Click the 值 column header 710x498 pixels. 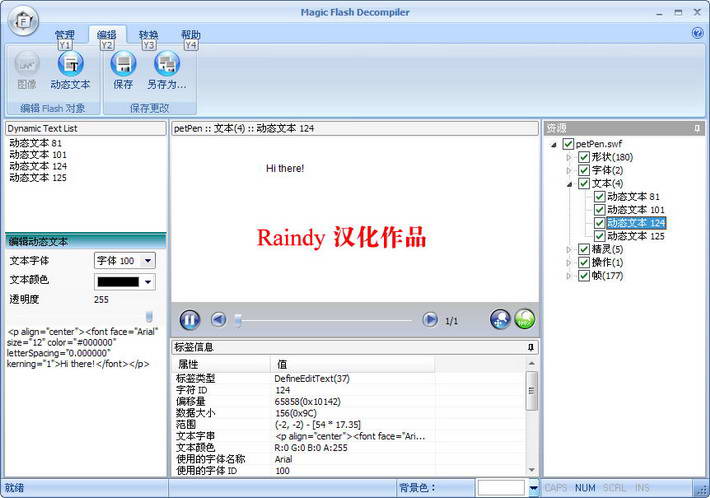tap(352, 364)
